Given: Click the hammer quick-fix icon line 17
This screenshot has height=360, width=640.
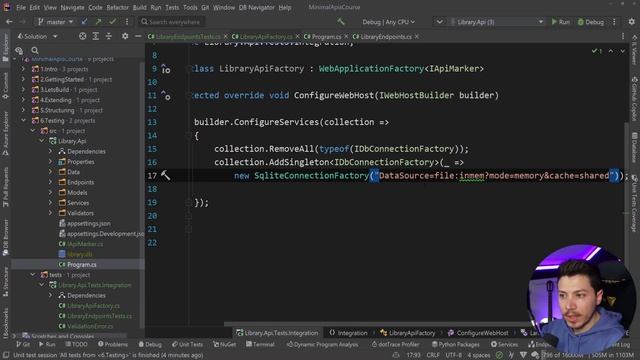Looking at the screenshot, I should pos(165,176).
